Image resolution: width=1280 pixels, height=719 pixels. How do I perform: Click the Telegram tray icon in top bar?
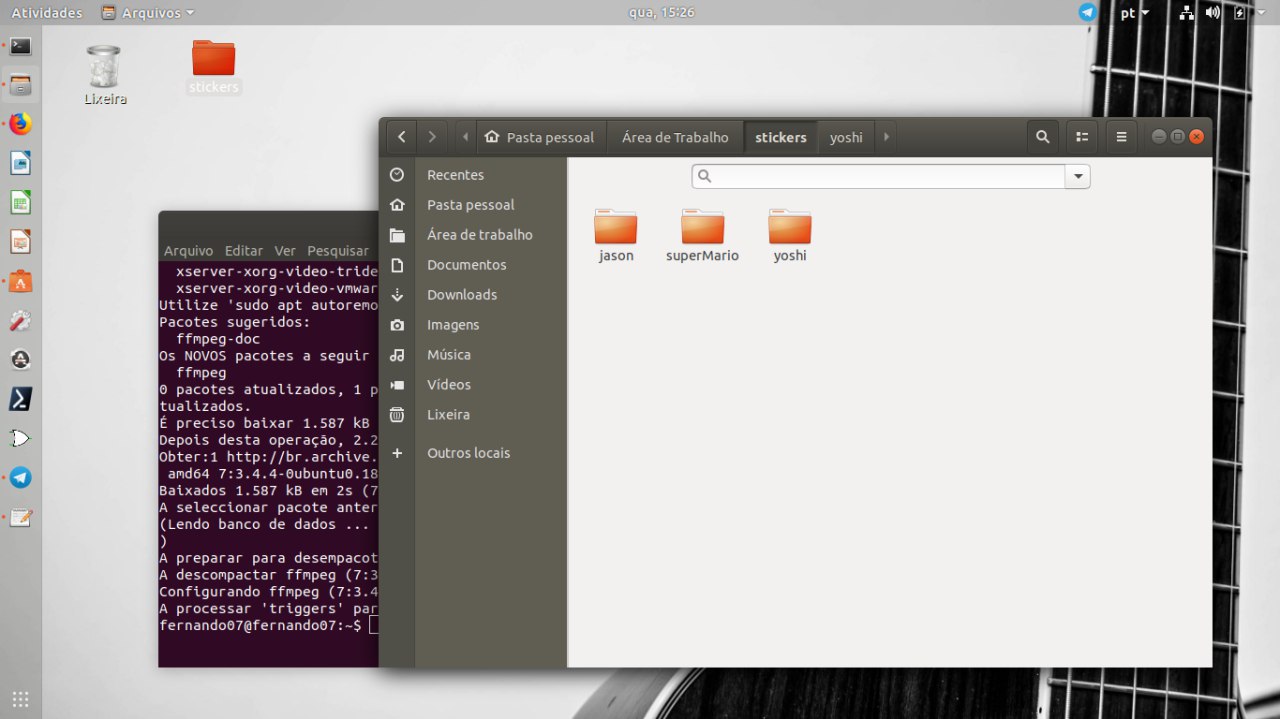1088,12
